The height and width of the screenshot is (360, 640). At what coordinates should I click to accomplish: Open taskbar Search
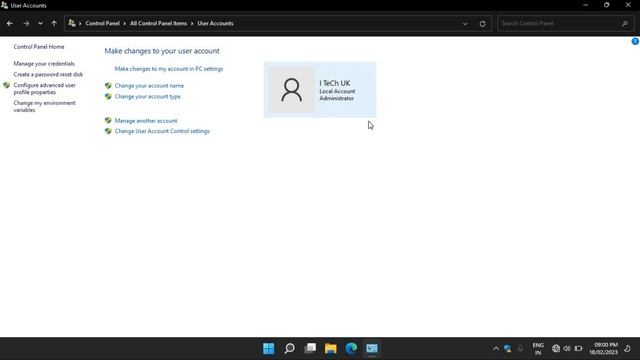pos(289,349)
